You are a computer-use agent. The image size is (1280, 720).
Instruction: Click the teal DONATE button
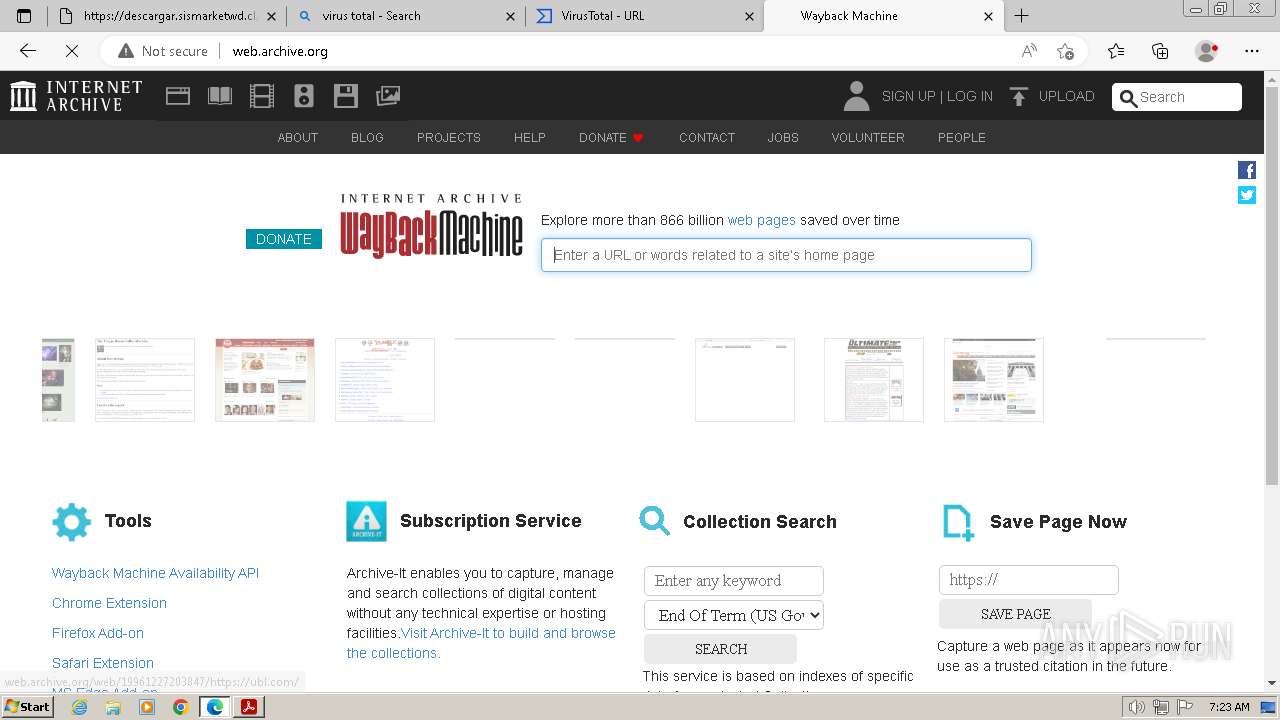point(284,239)
